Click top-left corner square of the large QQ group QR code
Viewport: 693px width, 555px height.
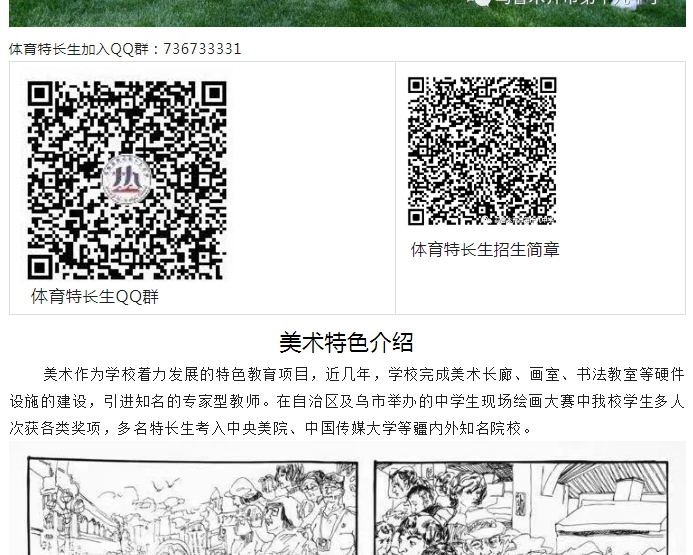pyautogui.click(x=40, y=94)
